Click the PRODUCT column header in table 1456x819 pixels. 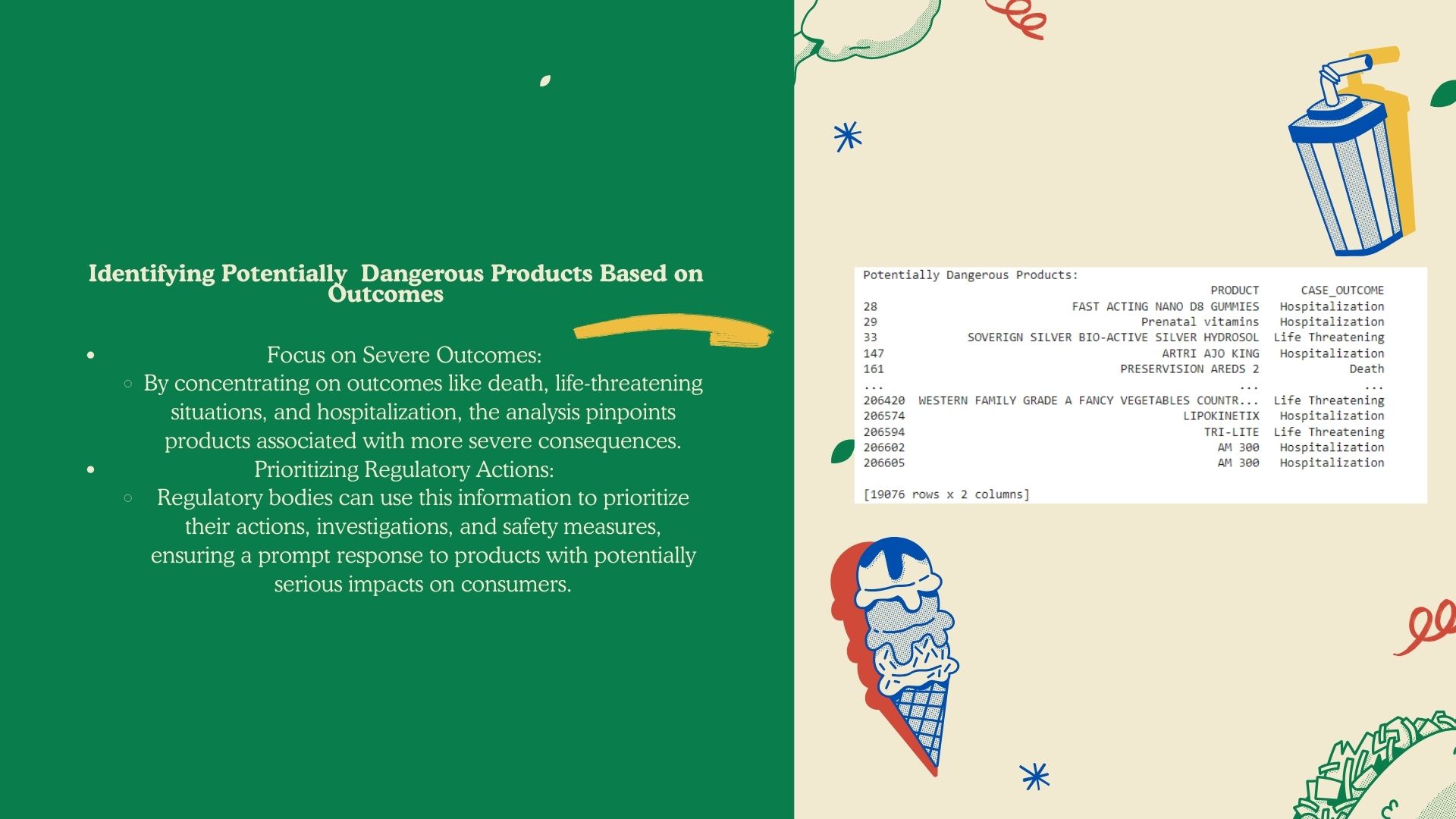pyautogui.click(x=1234, y=290)
